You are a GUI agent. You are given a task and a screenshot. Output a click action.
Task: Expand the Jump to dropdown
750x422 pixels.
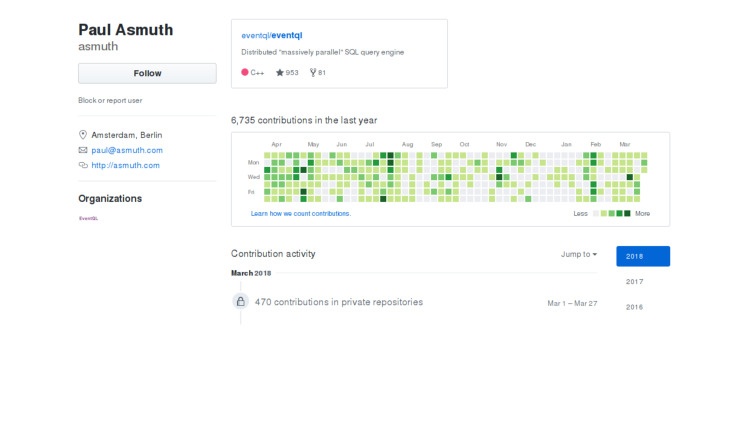click(579, 254)
